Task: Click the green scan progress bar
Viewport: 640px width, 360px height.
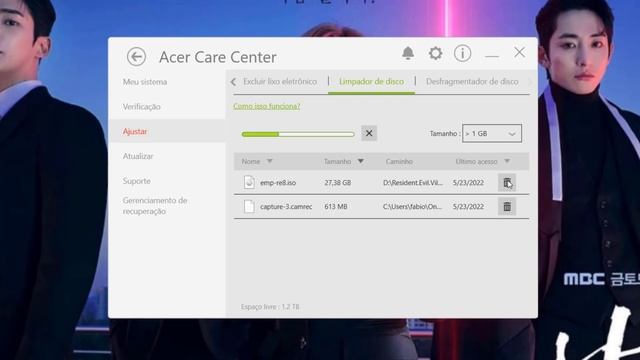Action: 298,134
